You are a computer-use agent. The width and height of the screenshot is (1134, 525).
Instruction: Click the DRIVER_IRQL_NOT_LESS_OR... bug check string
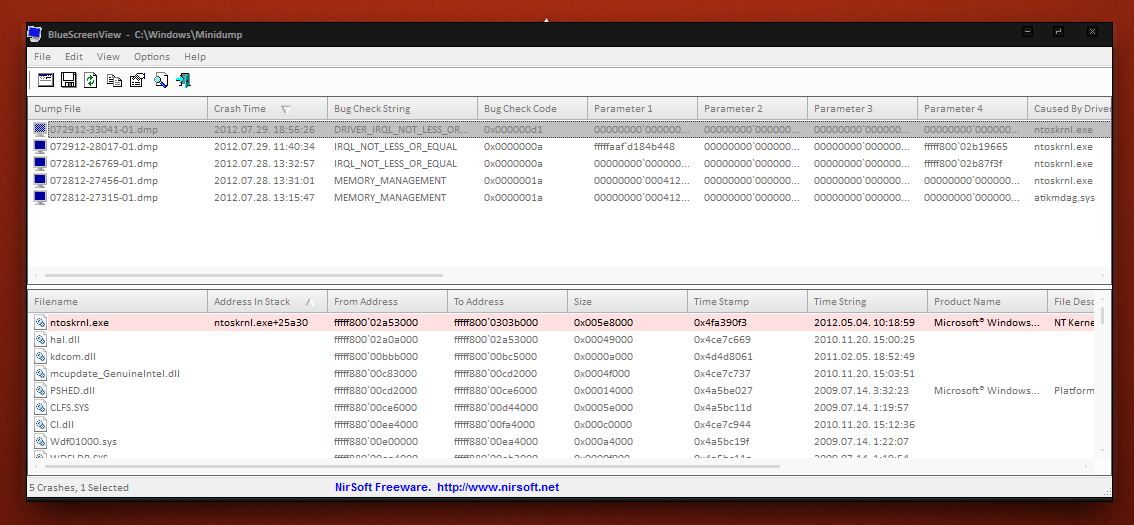pos(401,129)
